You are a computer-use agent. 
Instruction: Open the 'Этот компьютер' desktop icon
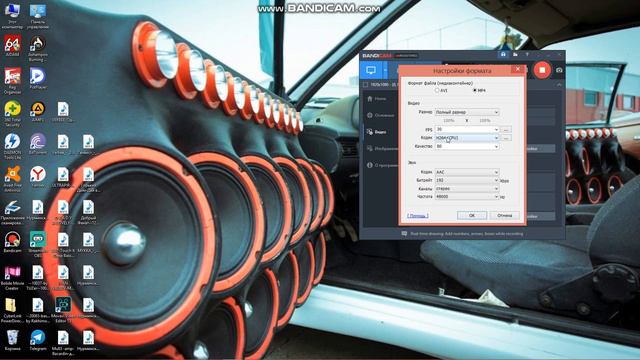[x=12, y=16]
